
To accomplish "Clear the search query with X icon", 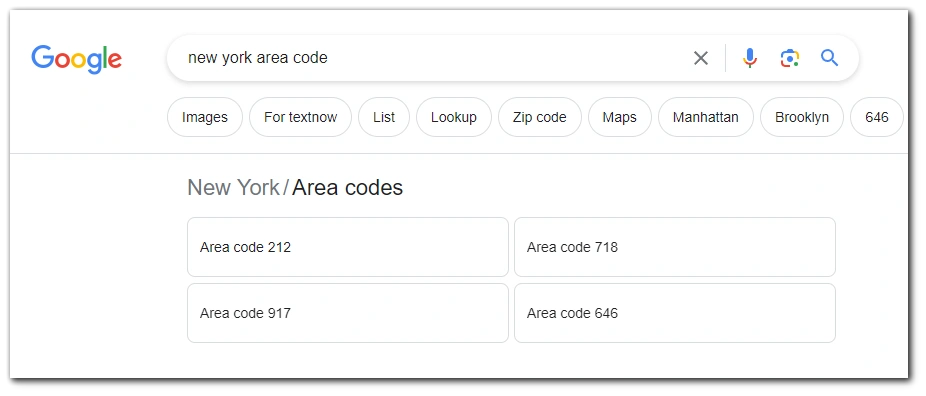I will tap(700, 58).
